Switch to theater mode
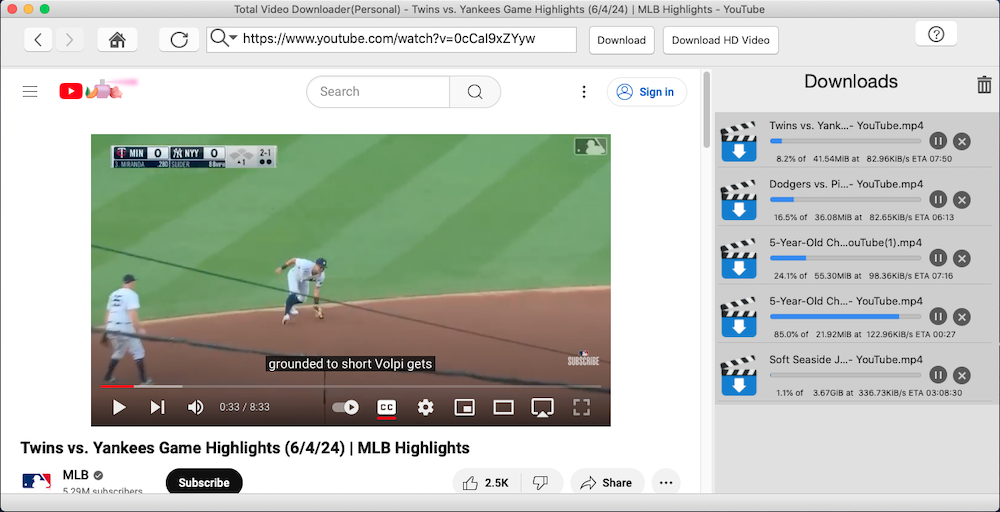Screen dimensions: 1000x512 click(504, 407)
